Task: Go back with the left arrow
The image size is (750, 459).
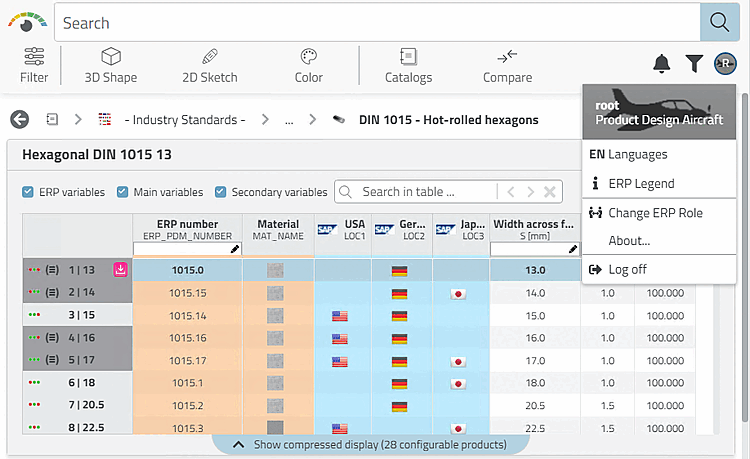Action: pyautogui.click(x=20, y=120)
